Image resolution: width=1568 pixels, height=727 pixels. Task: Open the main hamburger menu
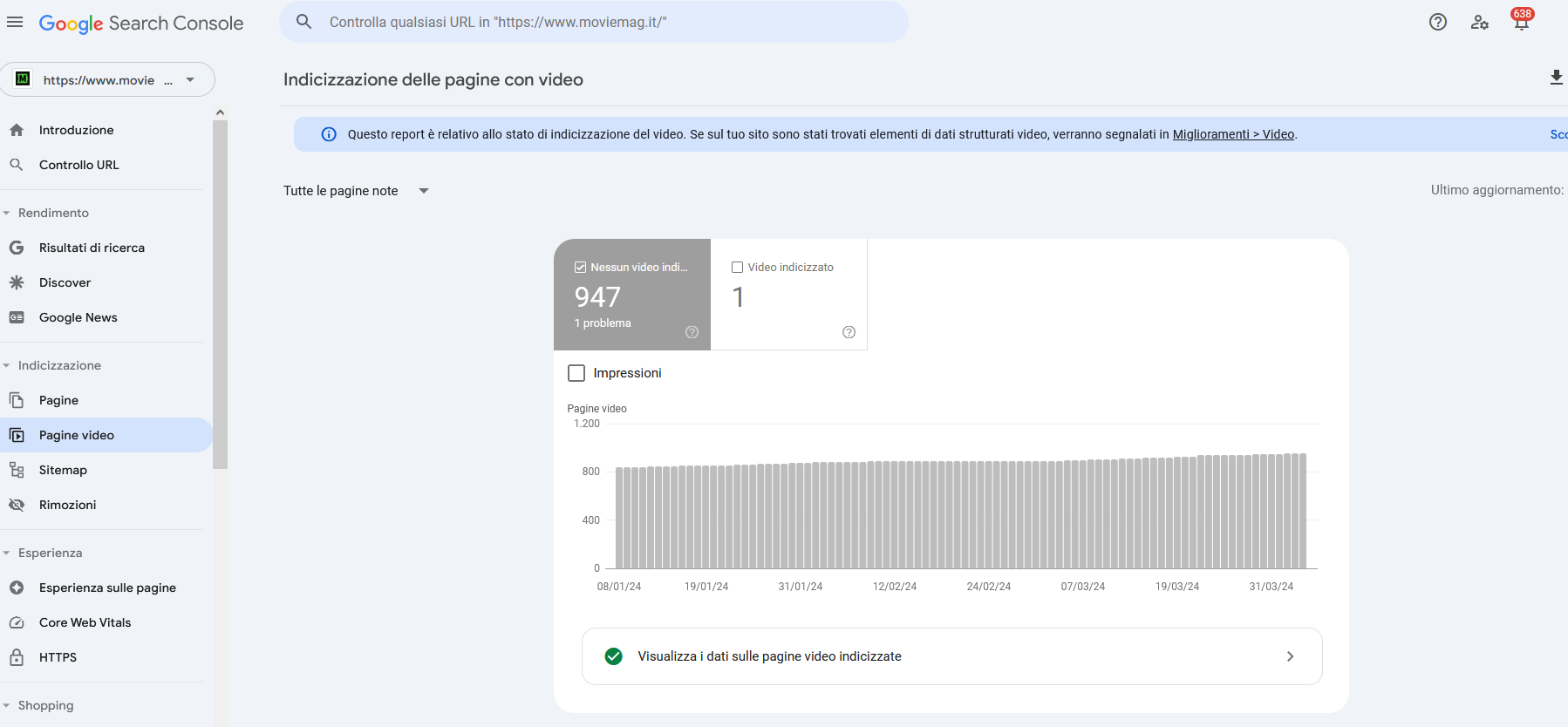15,22
